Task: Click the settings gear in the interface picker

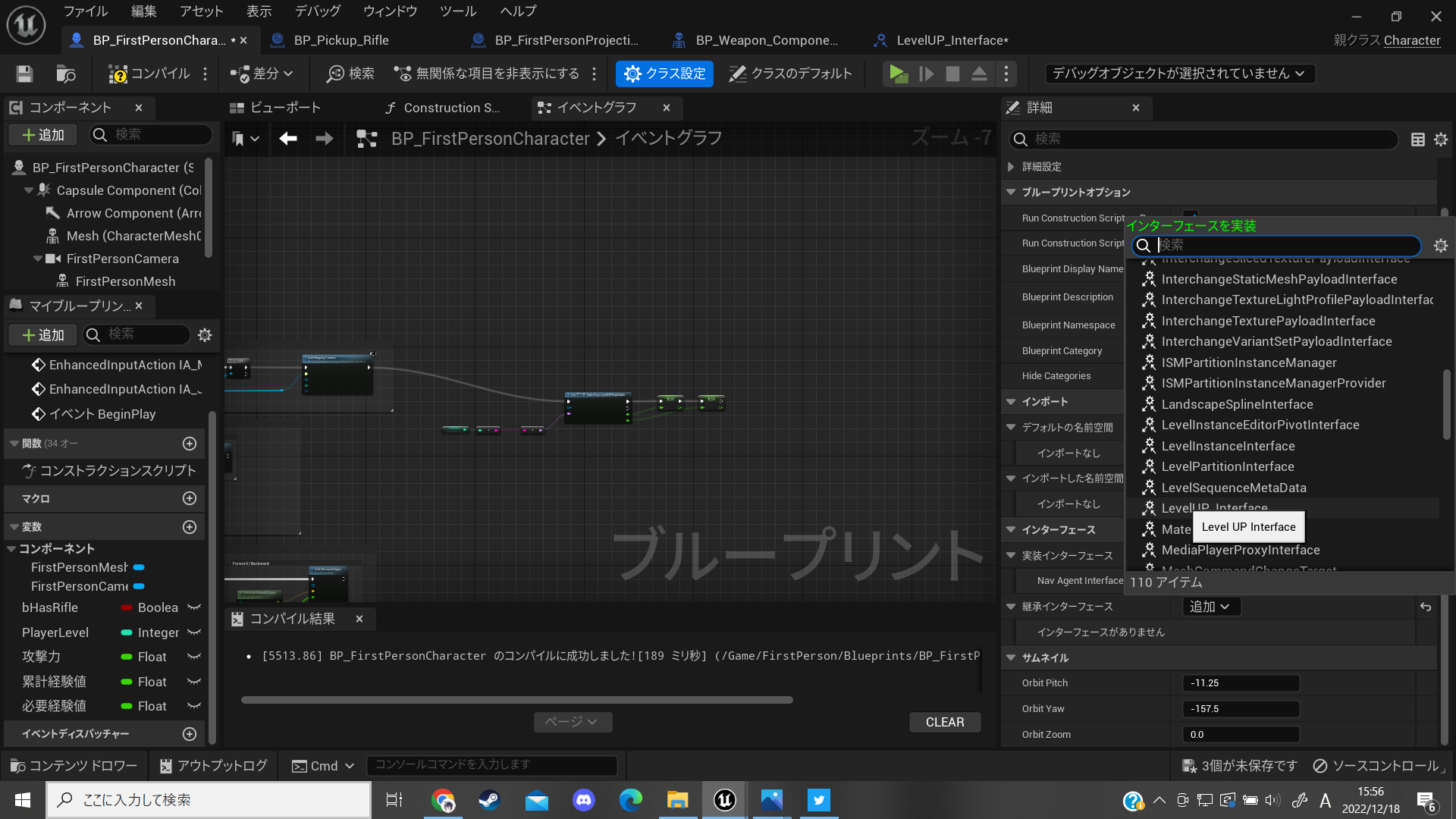Action: [x=1440, y=246]
